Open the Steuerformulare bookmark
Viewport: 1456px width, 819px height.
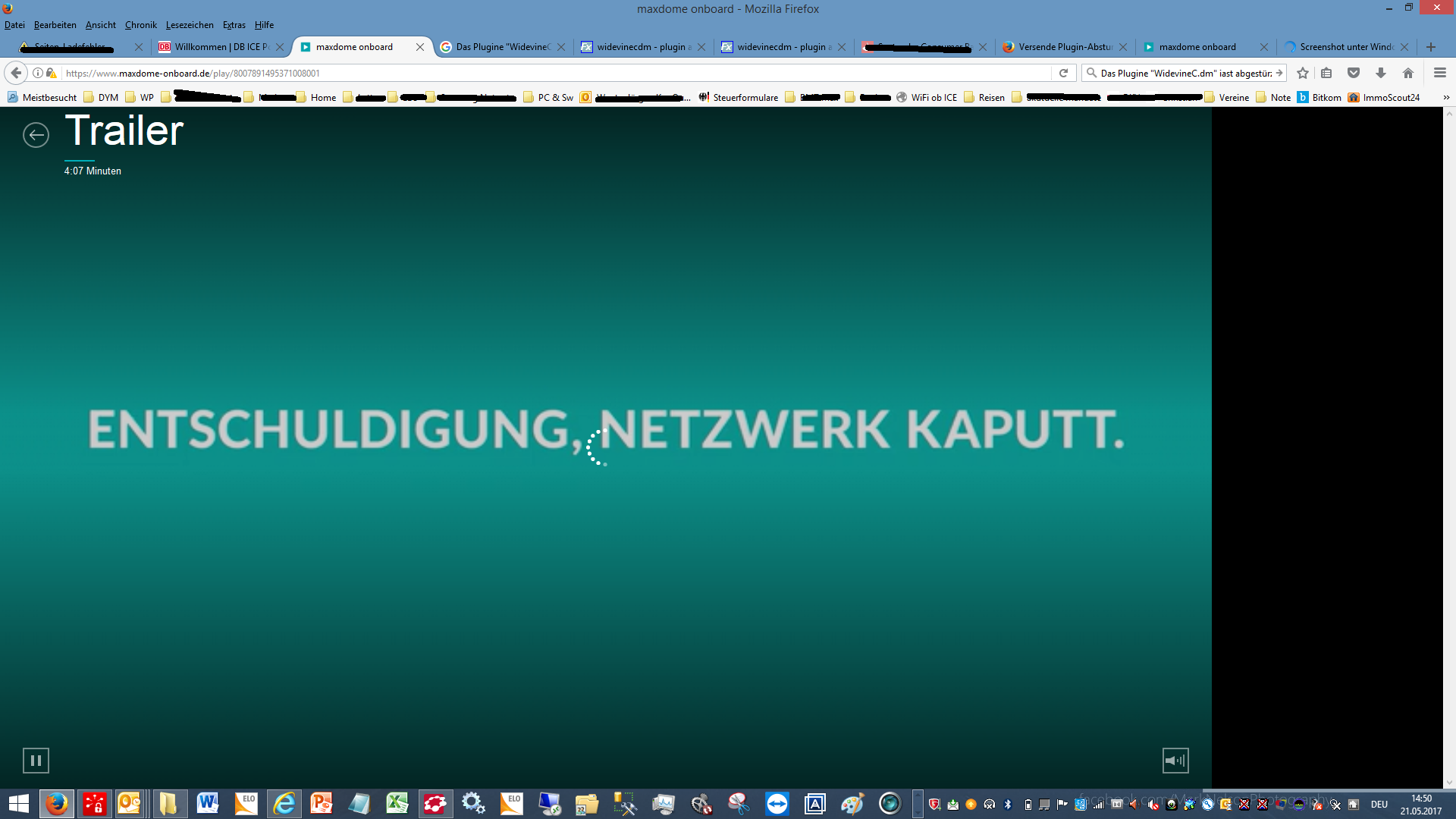739,97
